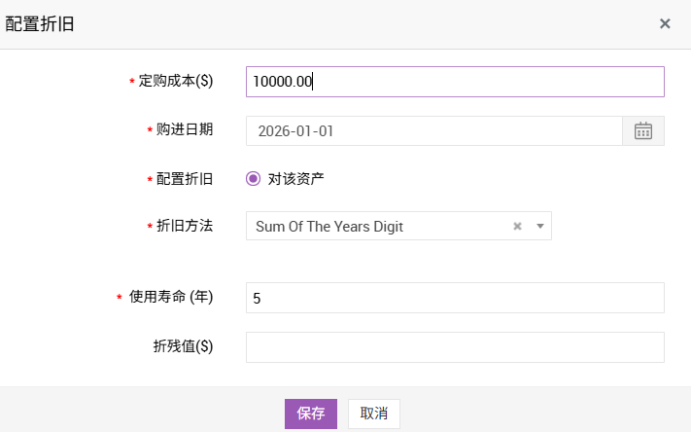
Task: Open the calendar date picker icon
Action: click(643, 131)
